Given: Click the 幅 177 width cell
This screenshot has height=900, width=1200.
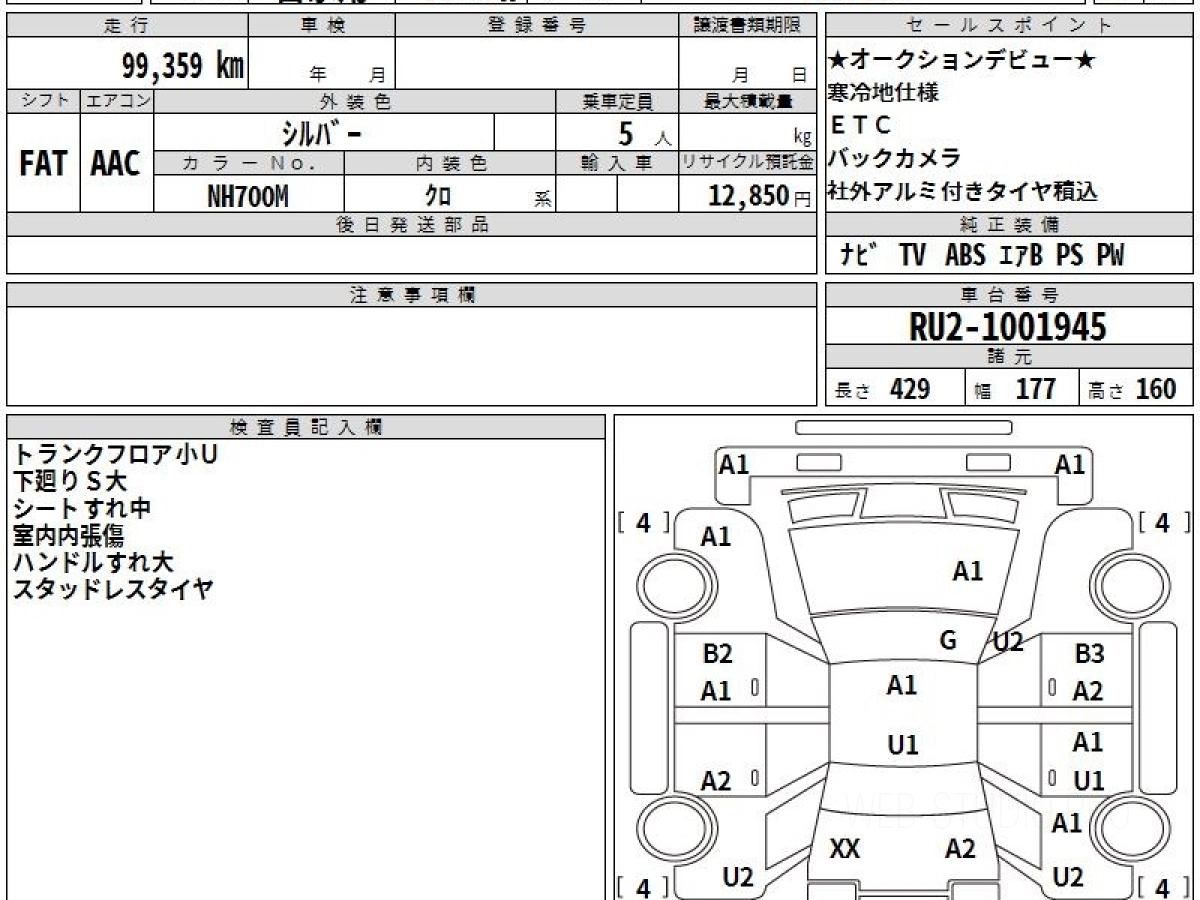Looking at the screenshot, I should tap(1022, 389).
